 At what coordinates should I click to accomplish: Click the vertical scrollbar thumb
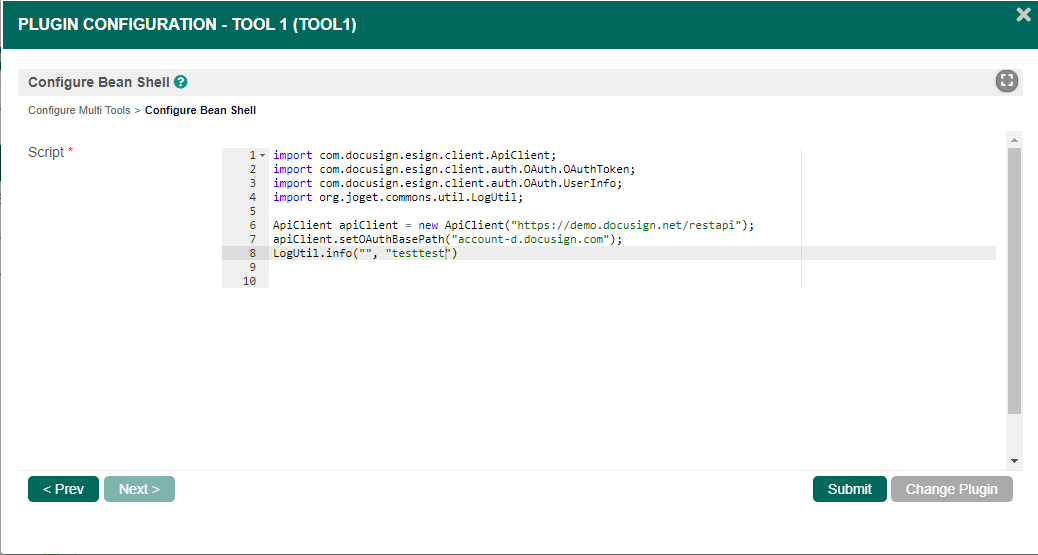click(1014, 280)
